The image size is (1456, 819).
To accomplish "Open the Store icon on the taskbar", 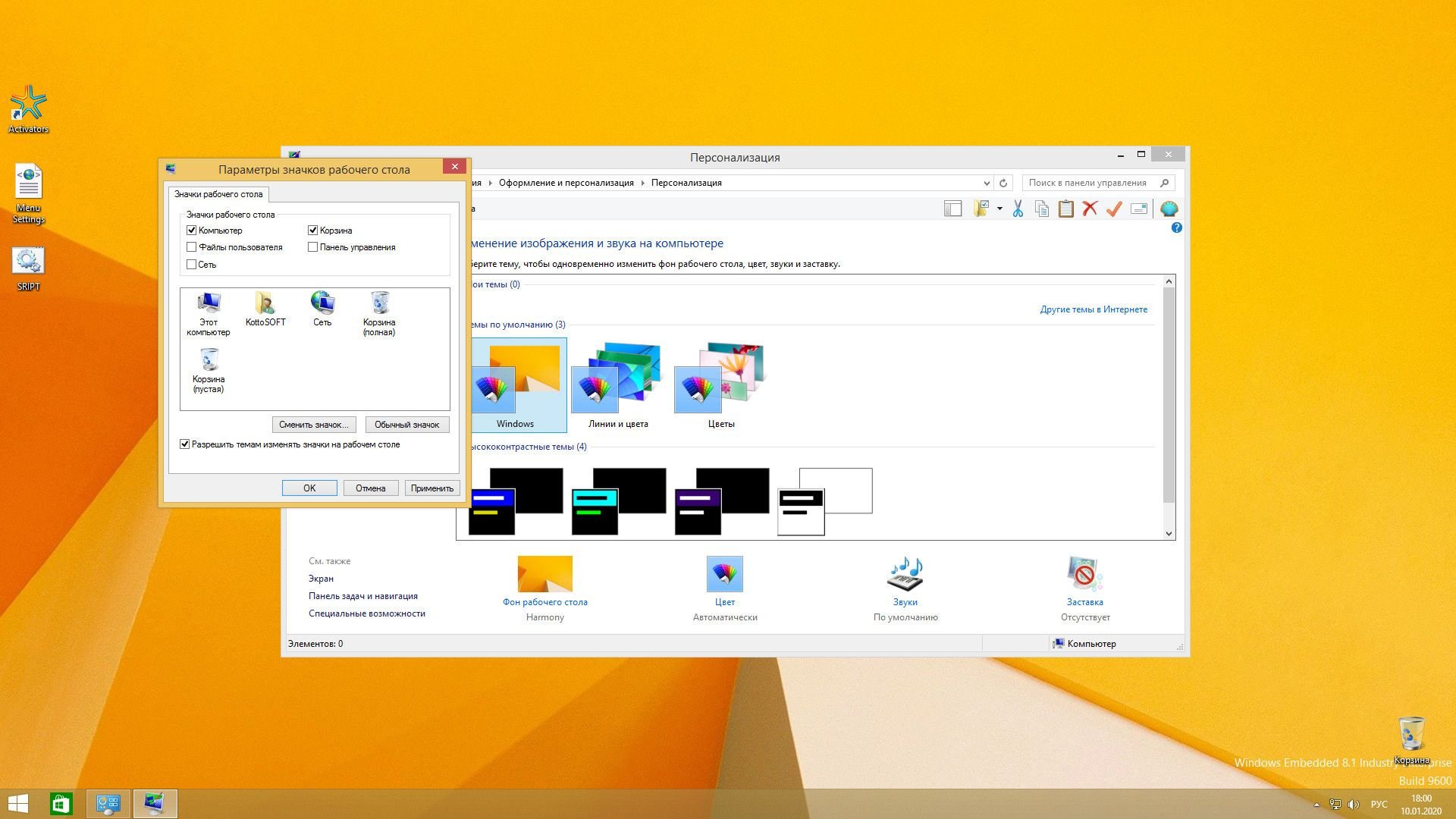I will (x=61, y=803).
